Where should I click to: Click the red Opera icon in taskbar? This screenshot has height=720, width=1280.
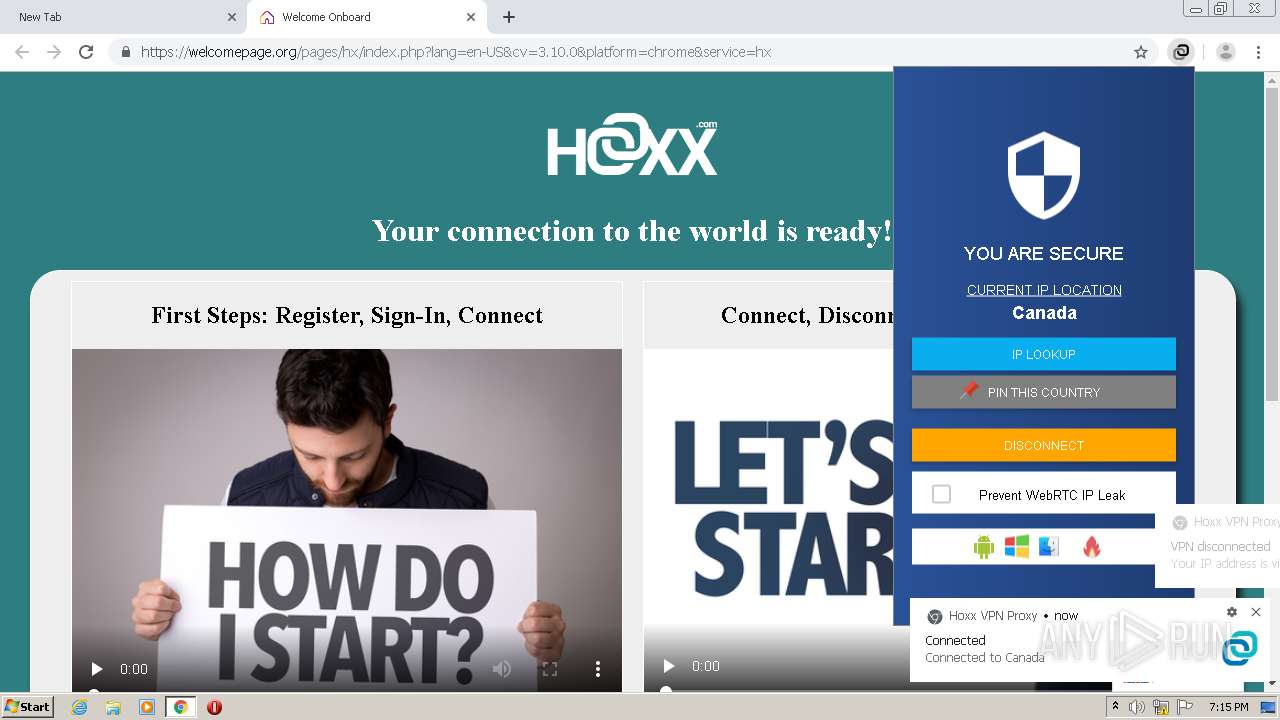pos(214,707)
